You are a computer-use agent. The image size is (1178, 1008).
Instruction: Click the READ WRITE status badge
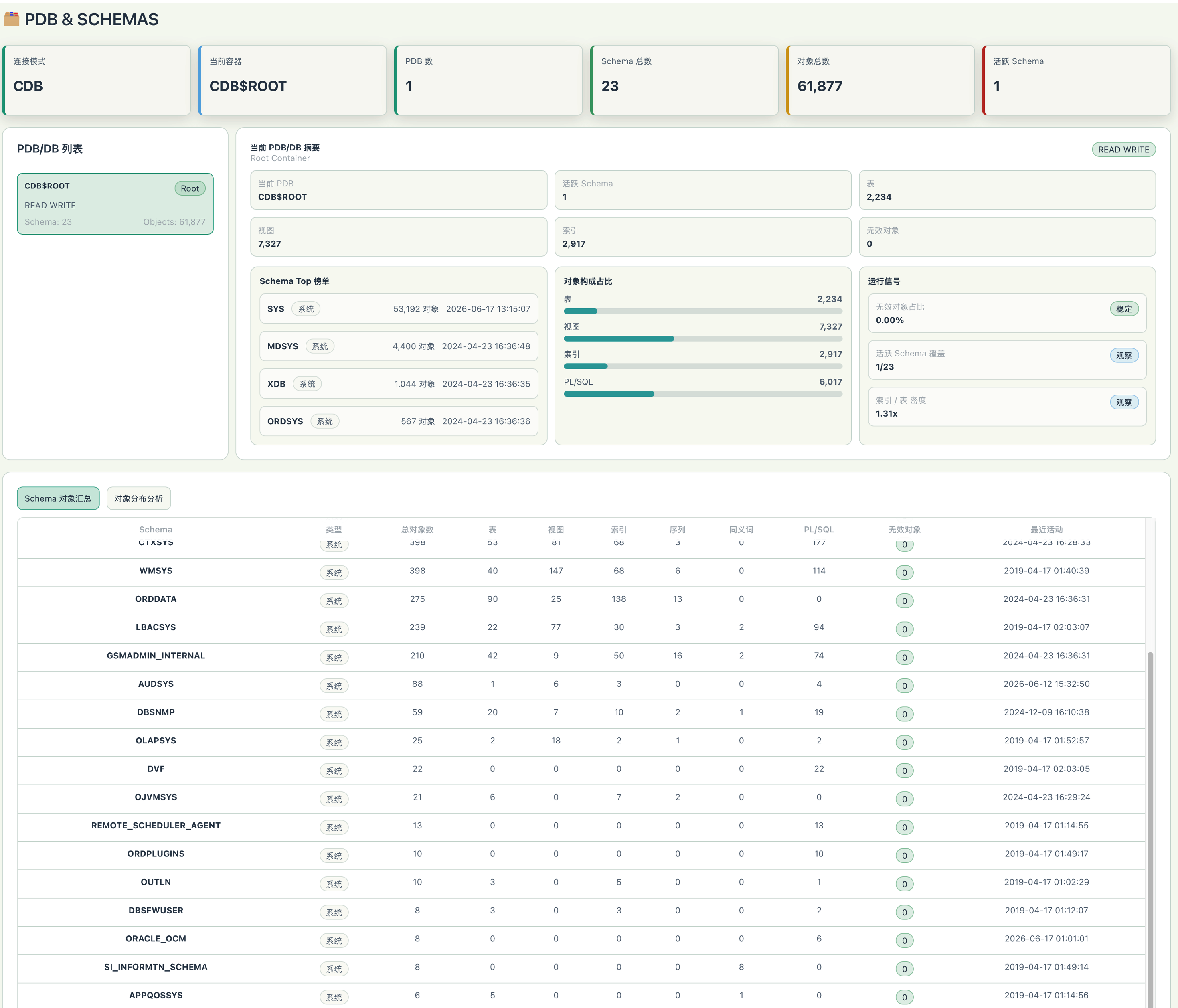click(1123, 150)
